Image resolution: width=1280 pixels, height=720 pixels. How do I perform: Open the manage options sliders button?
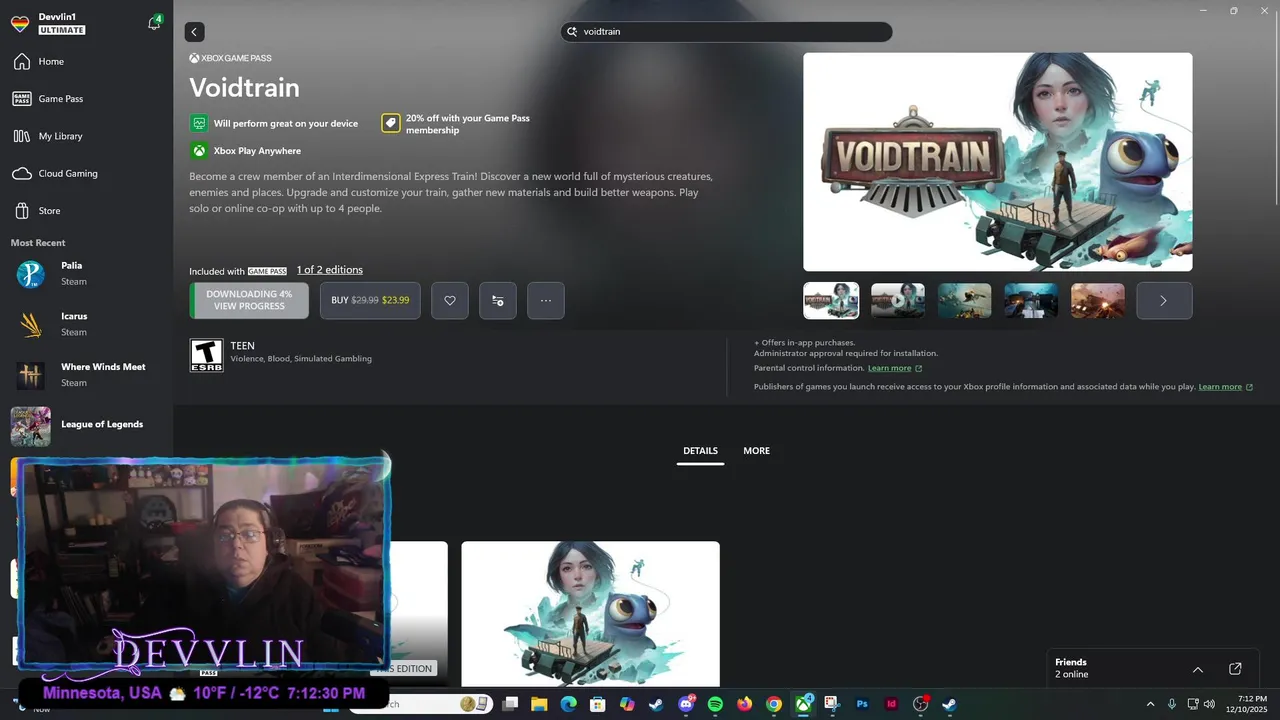(x=498, y=301)
